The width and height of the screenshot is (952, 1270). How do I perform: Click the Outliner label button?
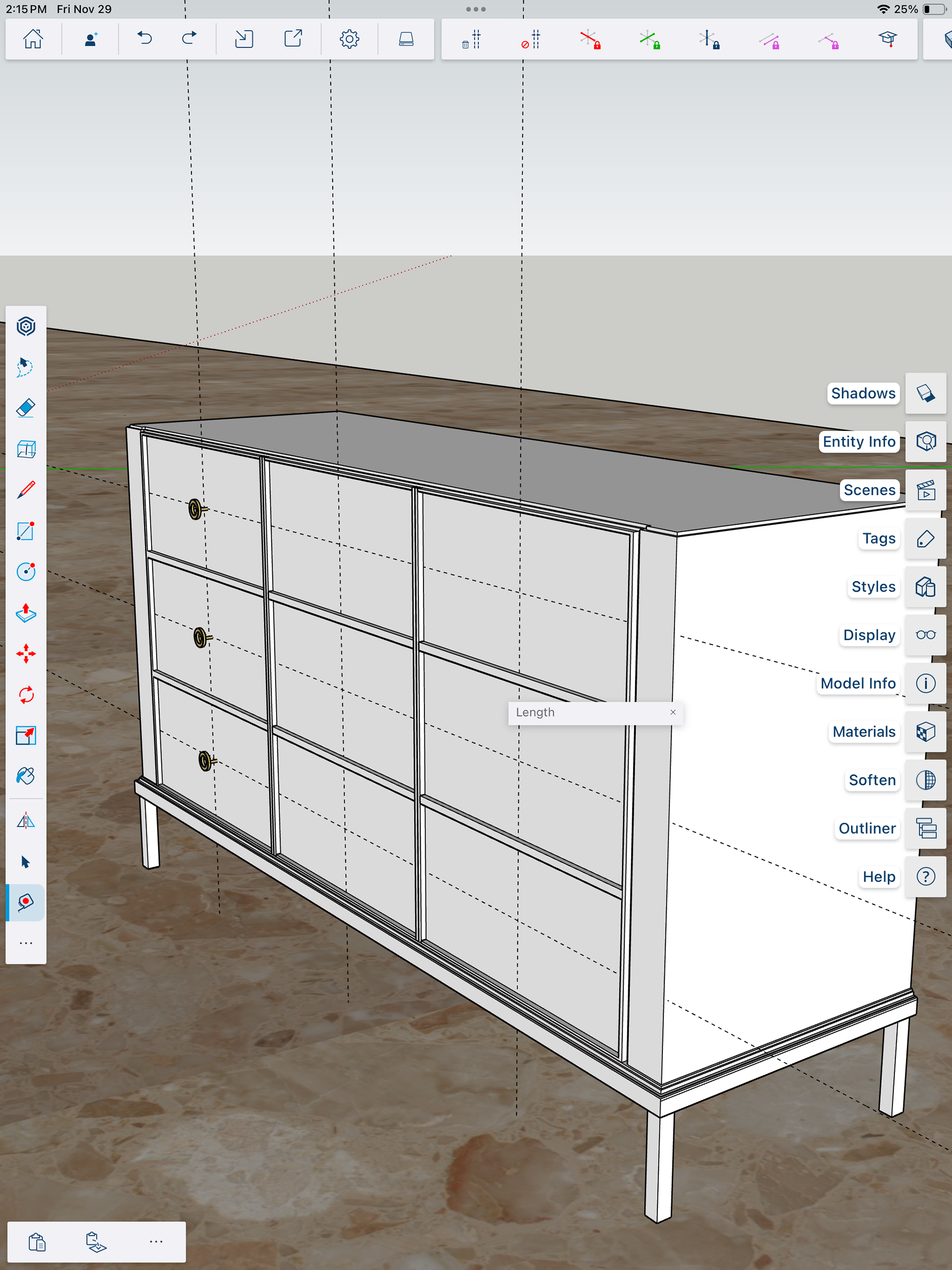pyautogui.click(x=866, y=829)
